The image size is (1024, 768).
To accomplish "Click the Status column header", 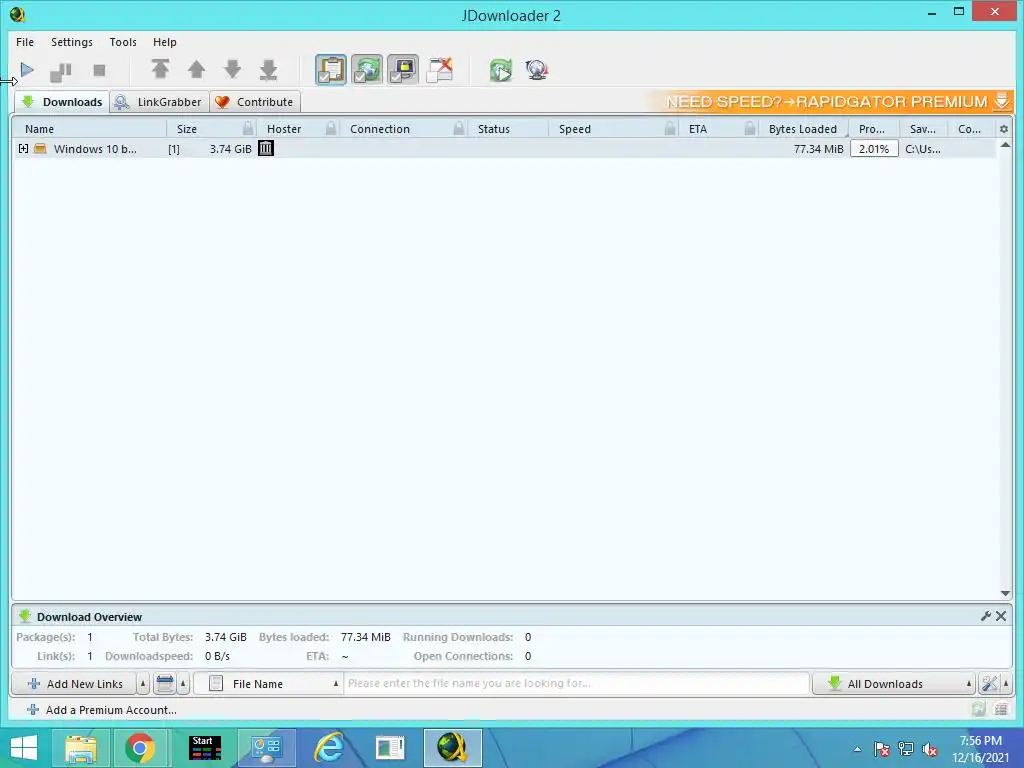I will (509, 129).
